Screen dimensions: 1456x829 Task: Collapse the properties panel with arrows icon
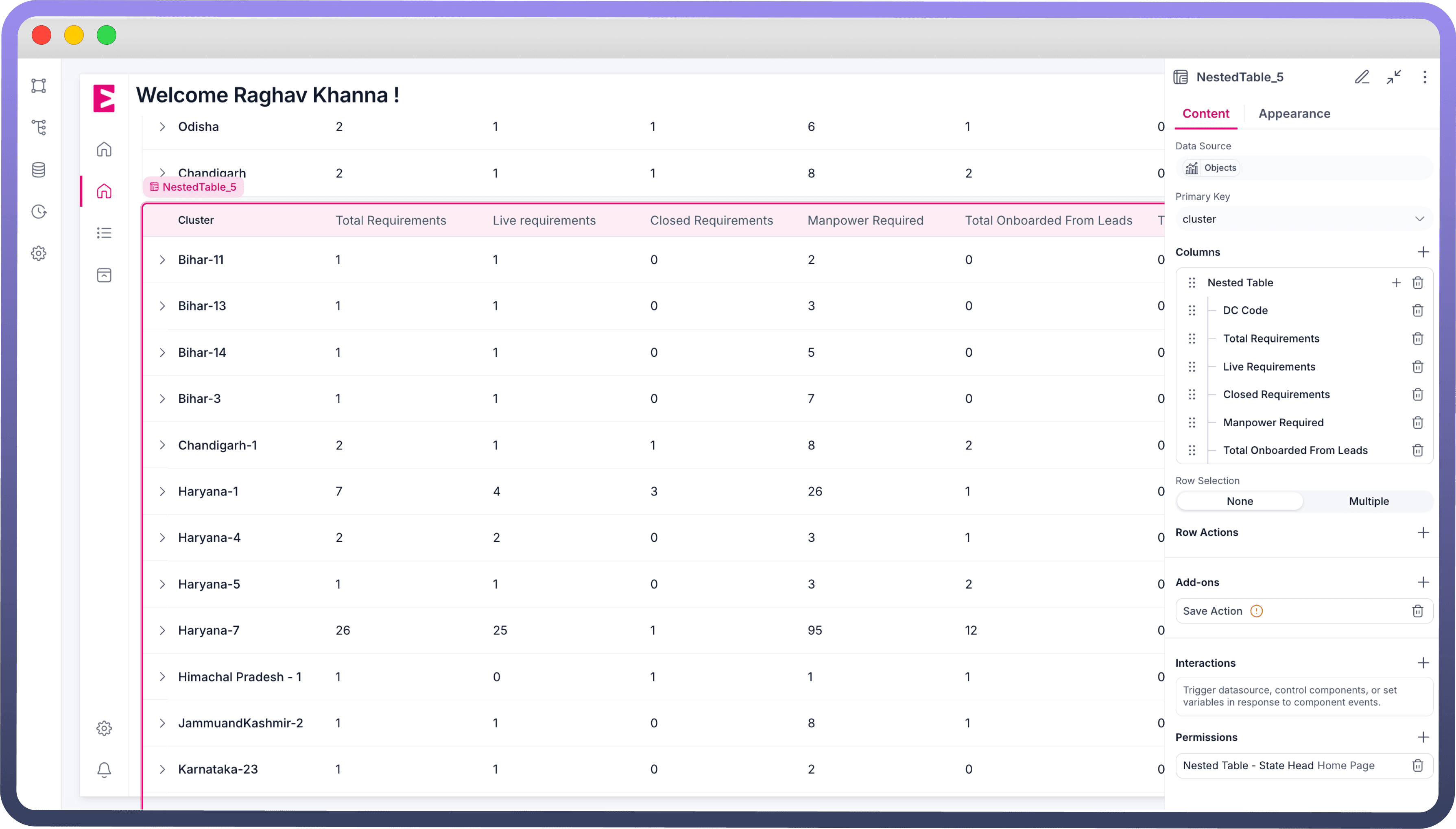pyautogui.click(x=1393, y=77)
